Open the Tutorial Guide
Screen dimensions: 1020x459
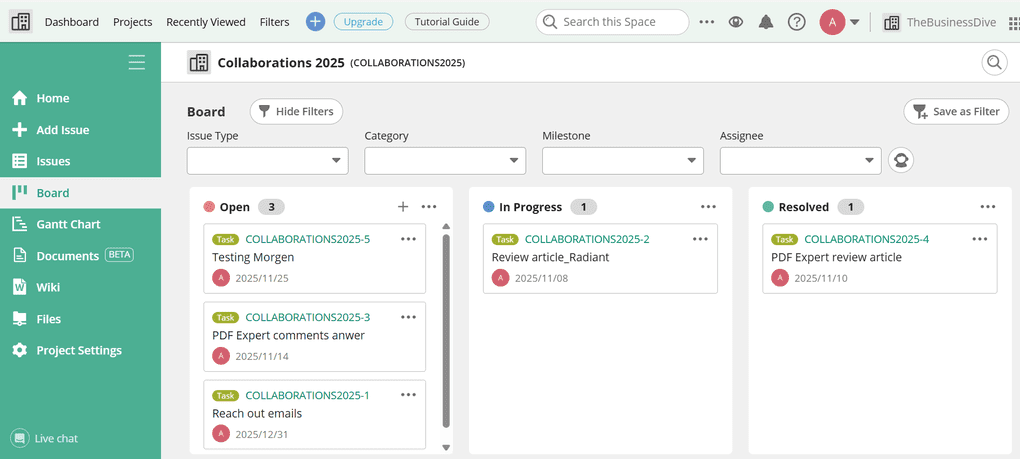tap(447, 21)
